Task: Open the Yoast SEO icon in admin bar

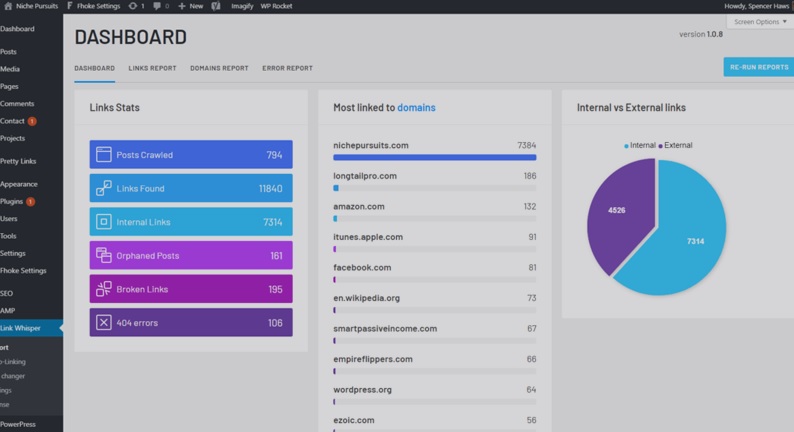Action: [216, 6]
